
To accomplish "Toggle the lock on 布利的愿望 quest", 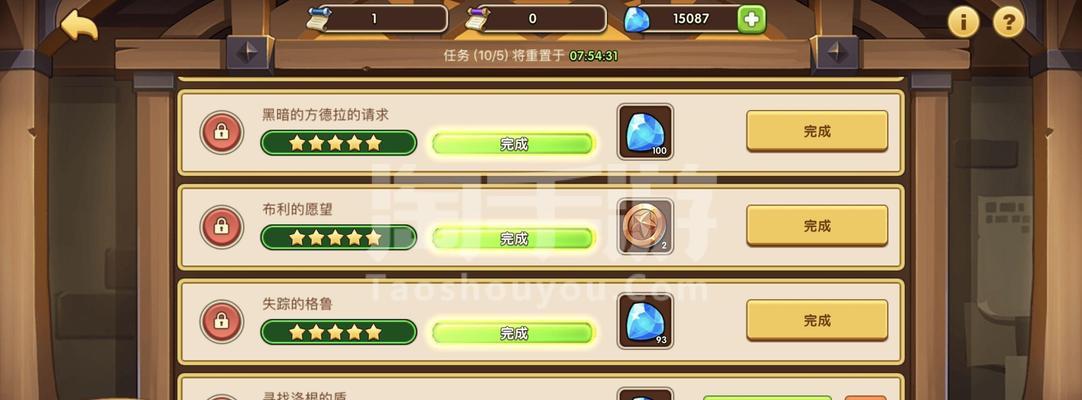I will (x=222, y=226).
